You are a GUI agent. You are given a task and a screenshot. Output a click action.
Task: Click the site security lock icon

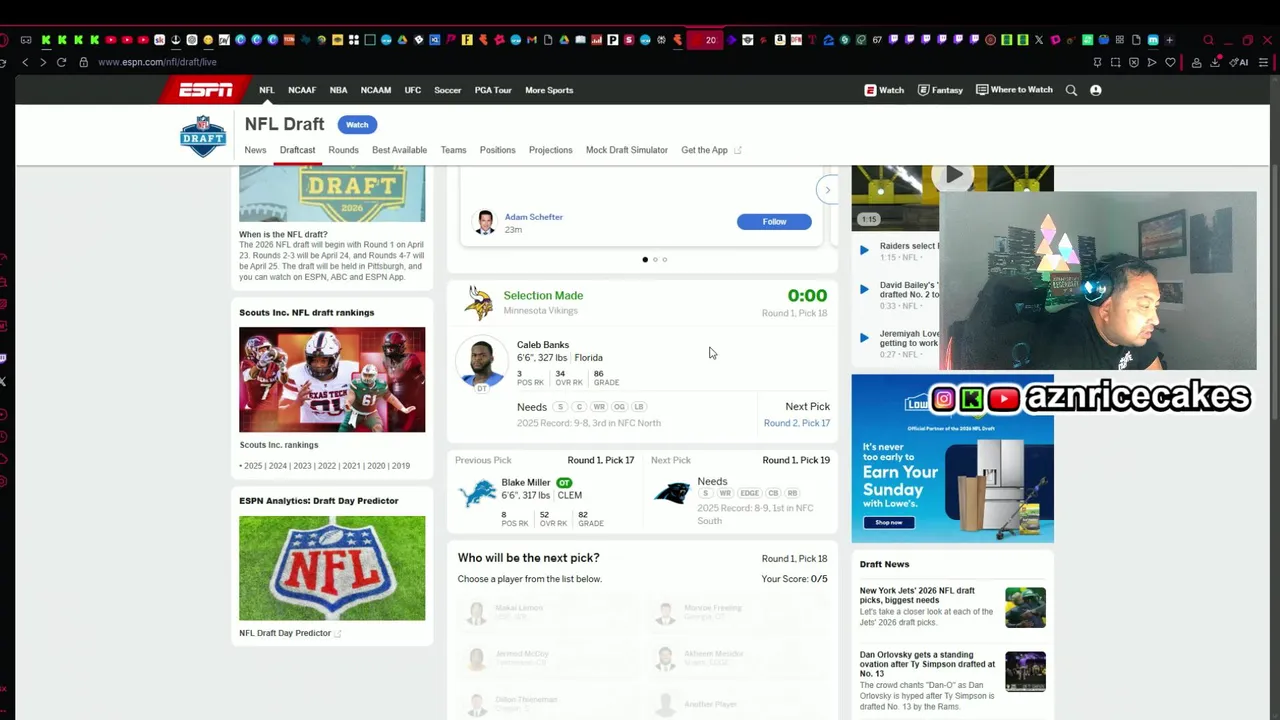(84, 62)
